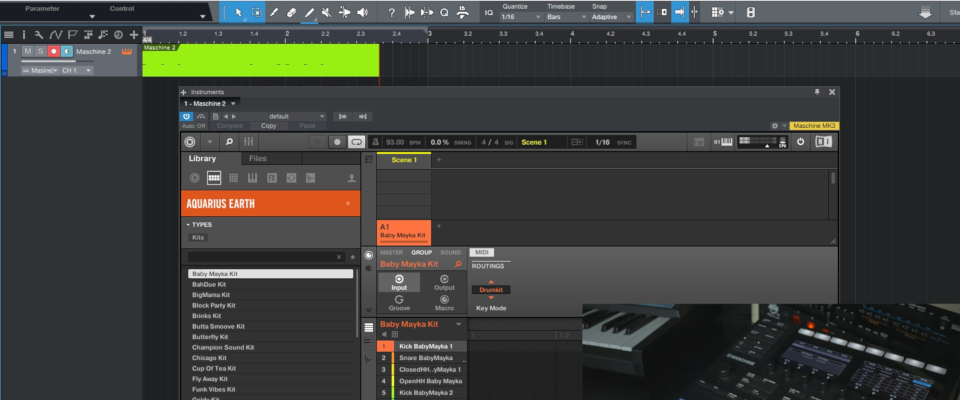Select the Arrow tool in the toolbar

pos(239,12)
